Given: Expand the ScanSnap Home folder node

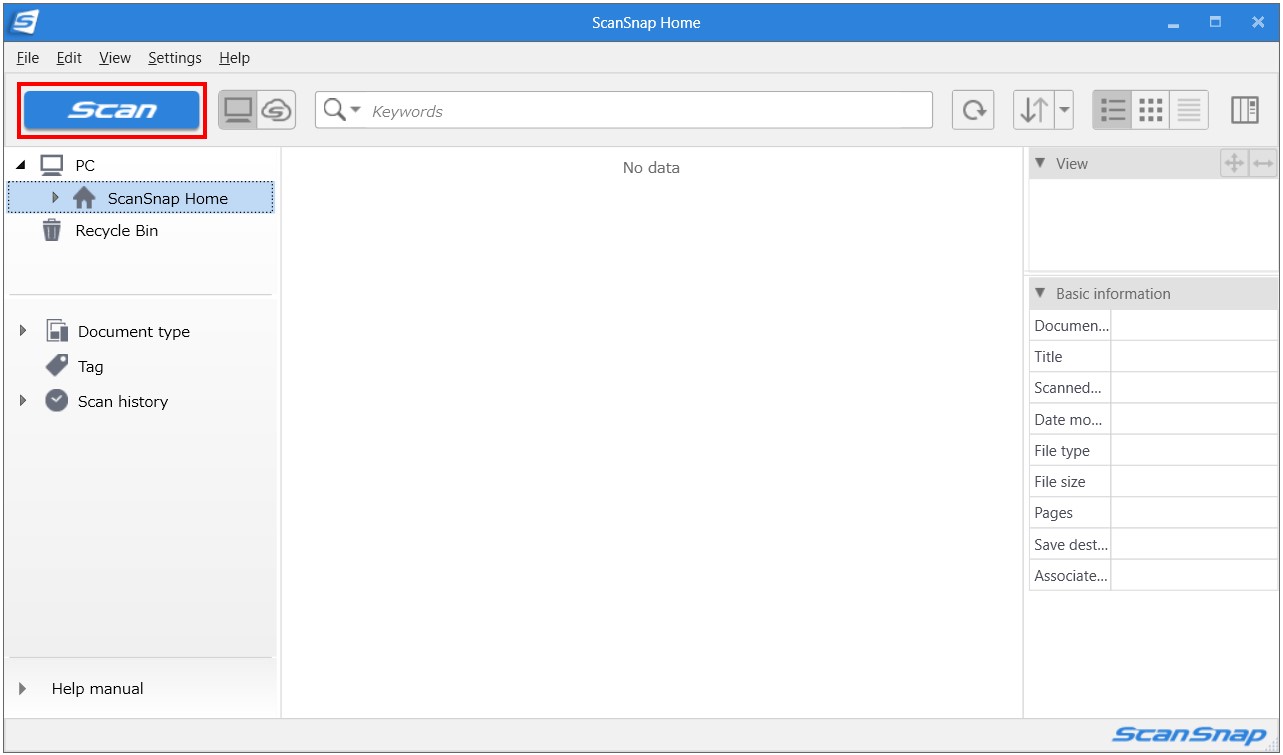Looking at the screenshot, I should click(x=55, y=198).
